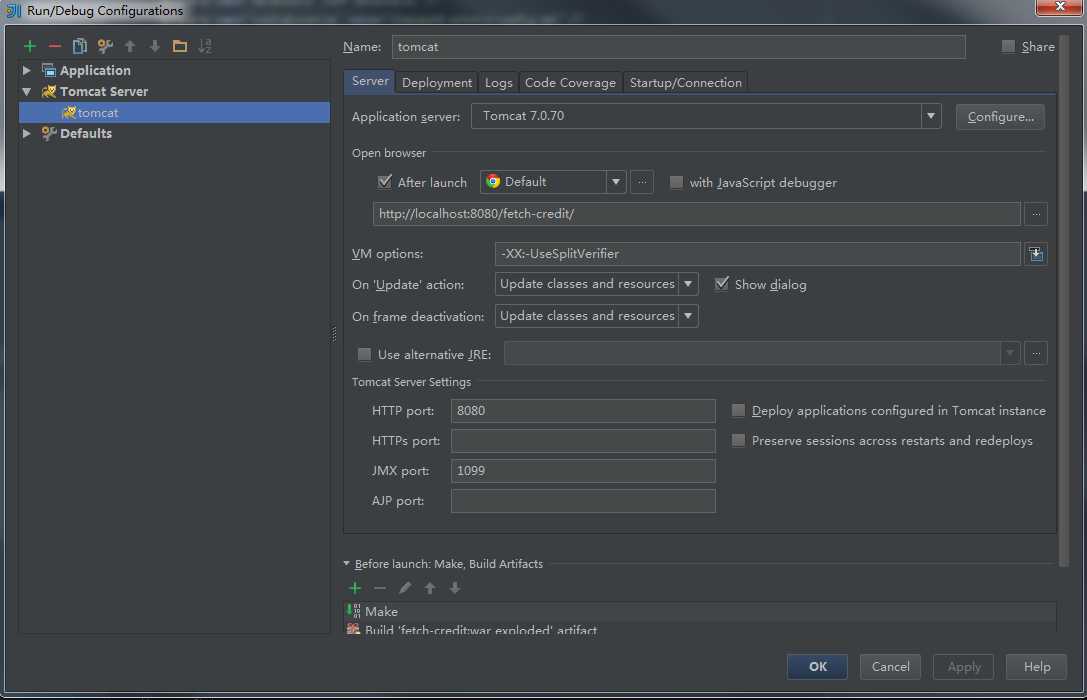Screen dimensions: 1087x700
Task: Click the sort configurations alphabetically icon
Action: click(x=205, y=46)
